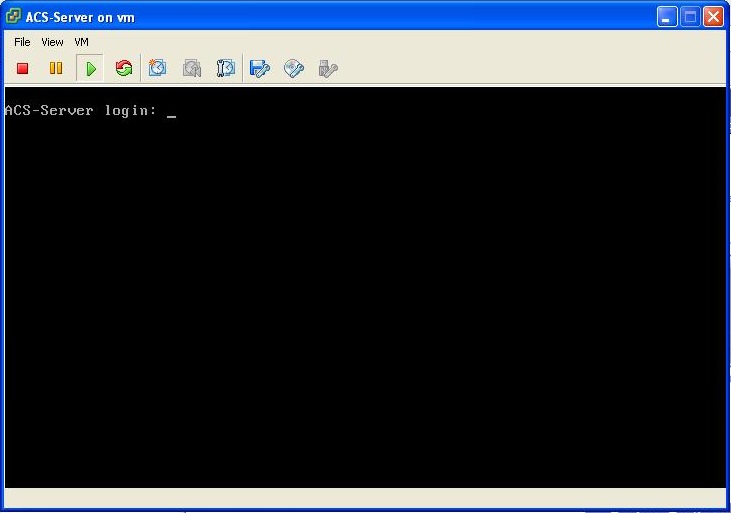This screenshot has height=513, width=731.
Task: Reset the virtual machine
Action: click(124, 68)
